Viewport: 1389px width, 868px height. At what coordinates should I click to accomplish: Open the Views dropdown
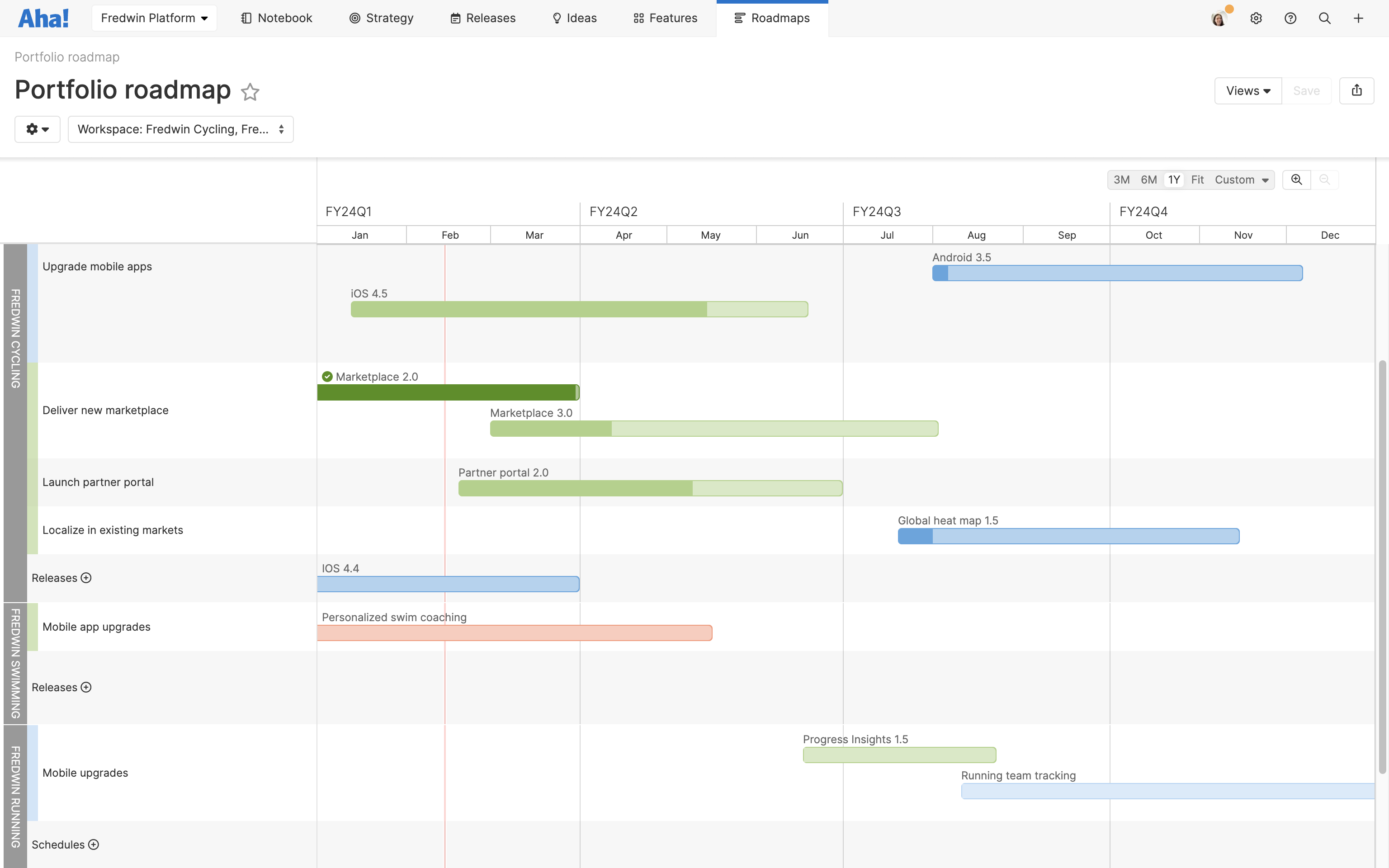tap(1247, 90)
